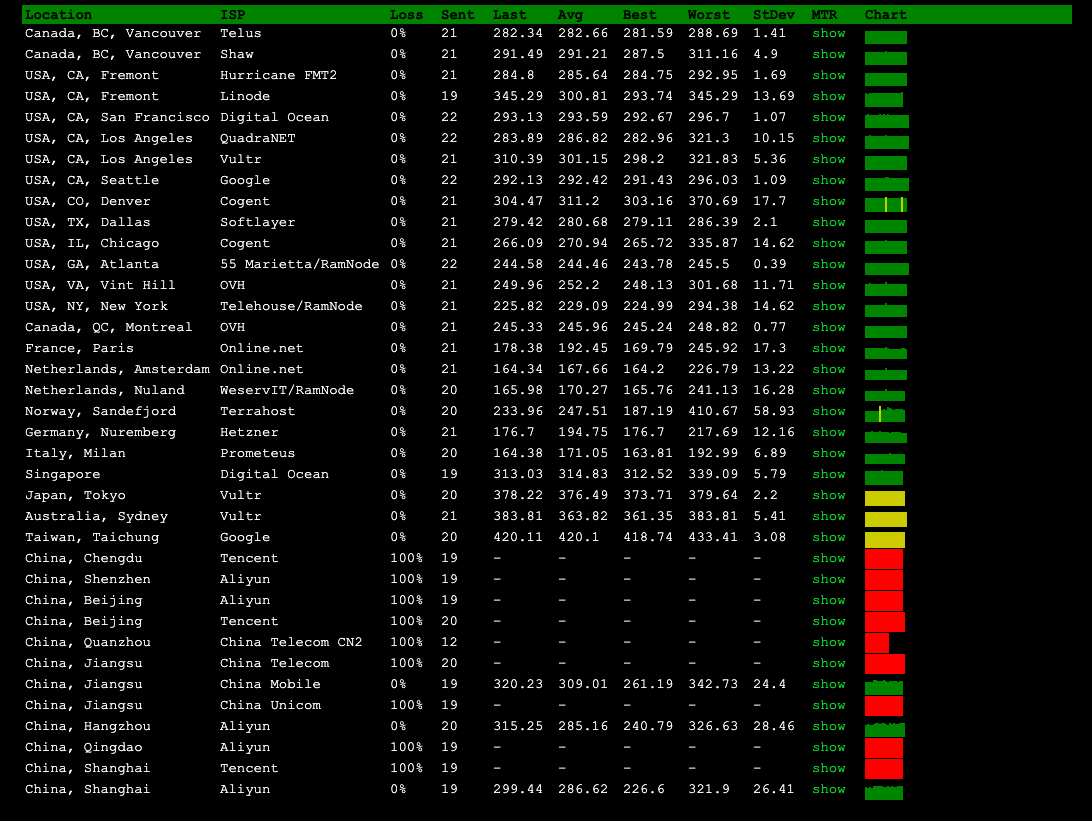Click the Location column header
The image size is (1092, 821).
58,15
